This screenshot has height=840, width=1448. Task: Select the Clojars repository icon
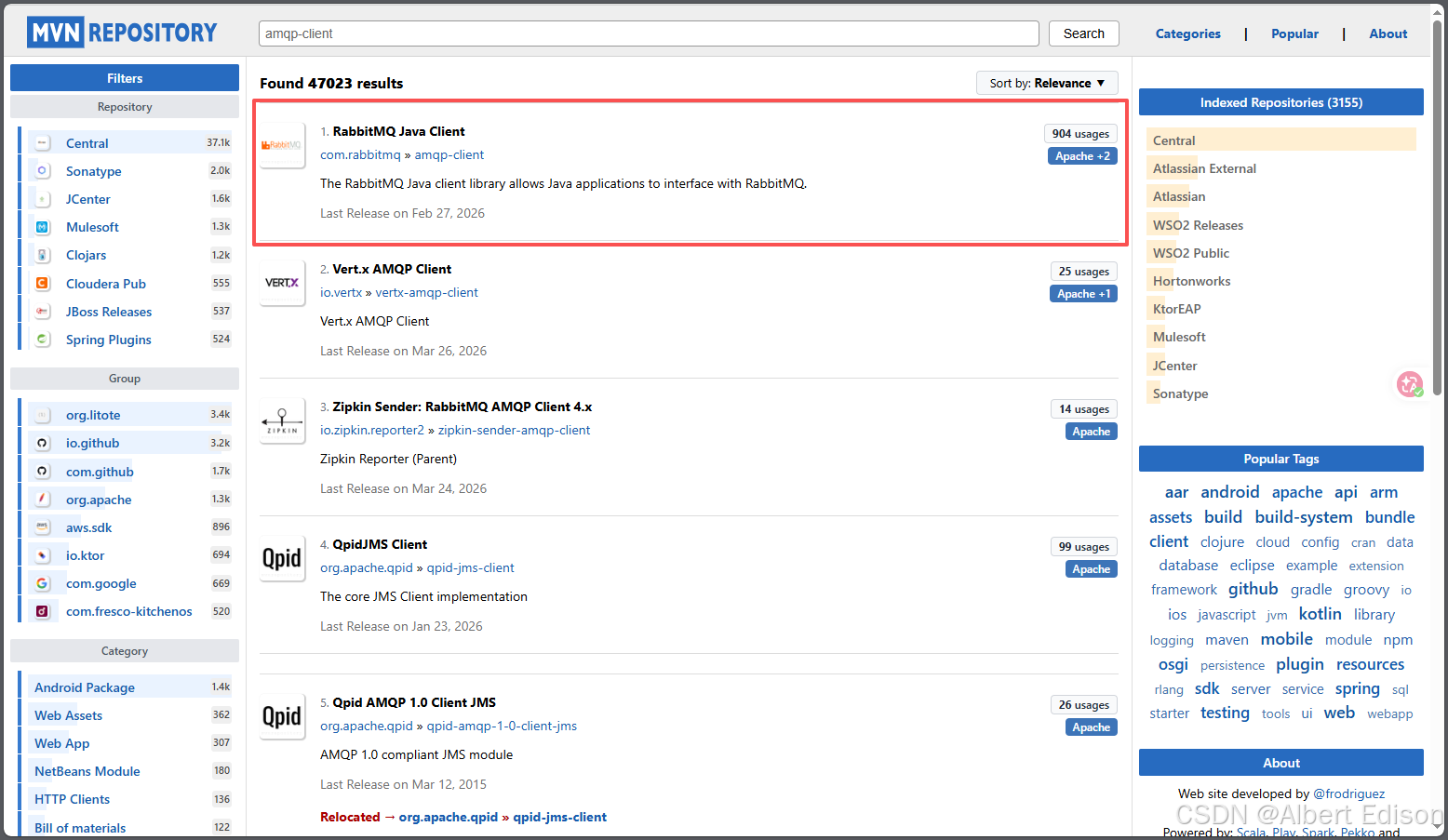43,255
